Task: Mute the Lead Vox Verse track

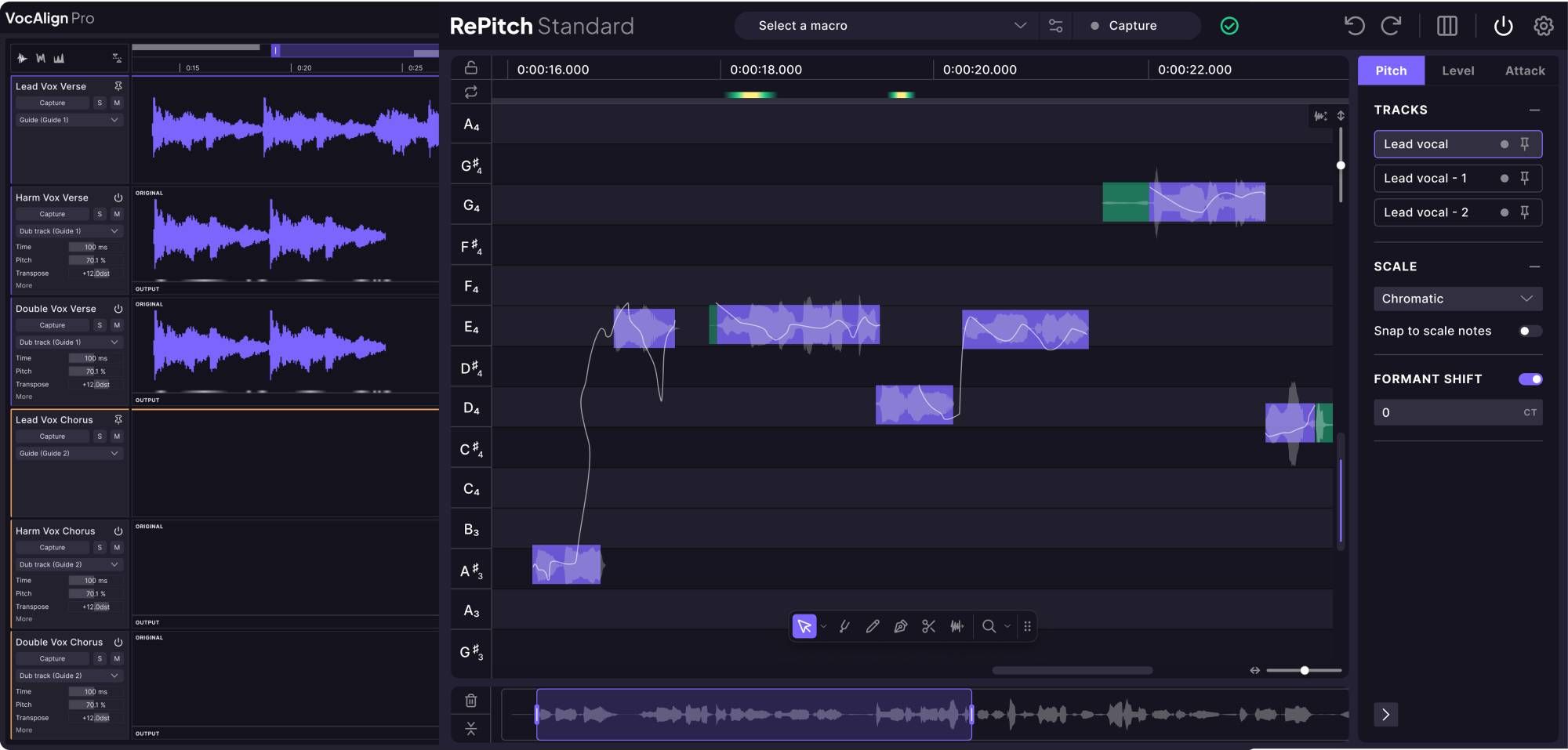Action: [117, 103]
